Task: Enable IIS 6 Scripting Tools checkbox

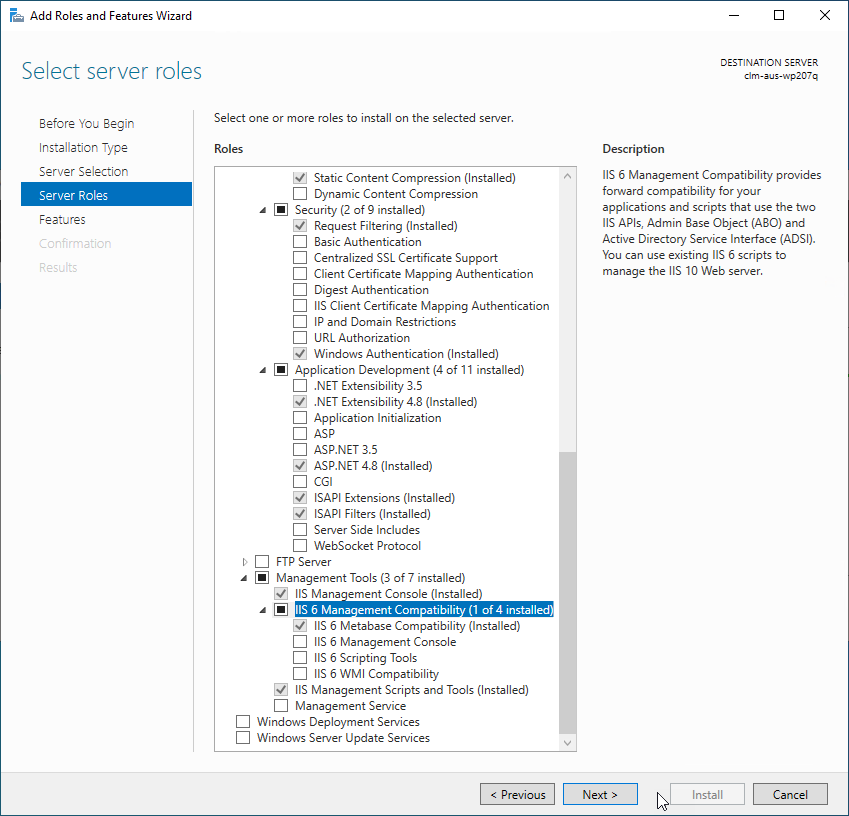Action: pos(300,657)
